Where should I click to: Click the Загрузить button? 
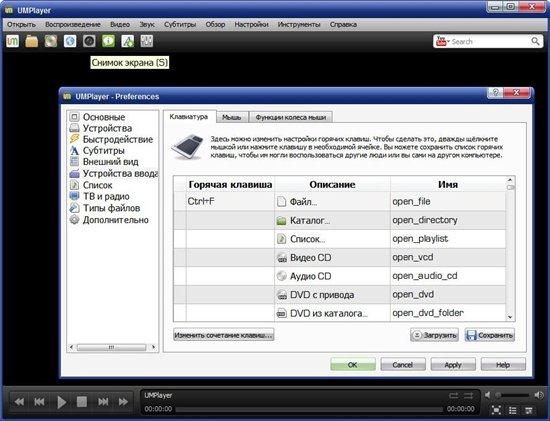pos(434,335)
